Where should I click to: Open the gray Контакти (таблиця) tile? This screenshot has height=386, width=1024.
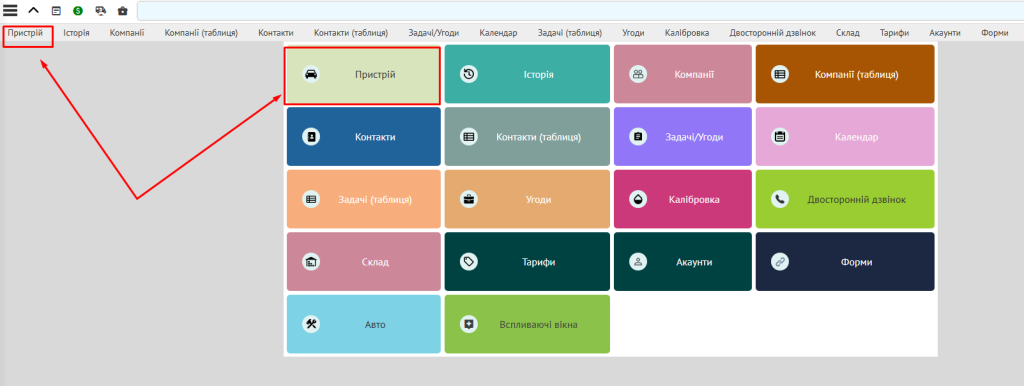tap(527, 137)
